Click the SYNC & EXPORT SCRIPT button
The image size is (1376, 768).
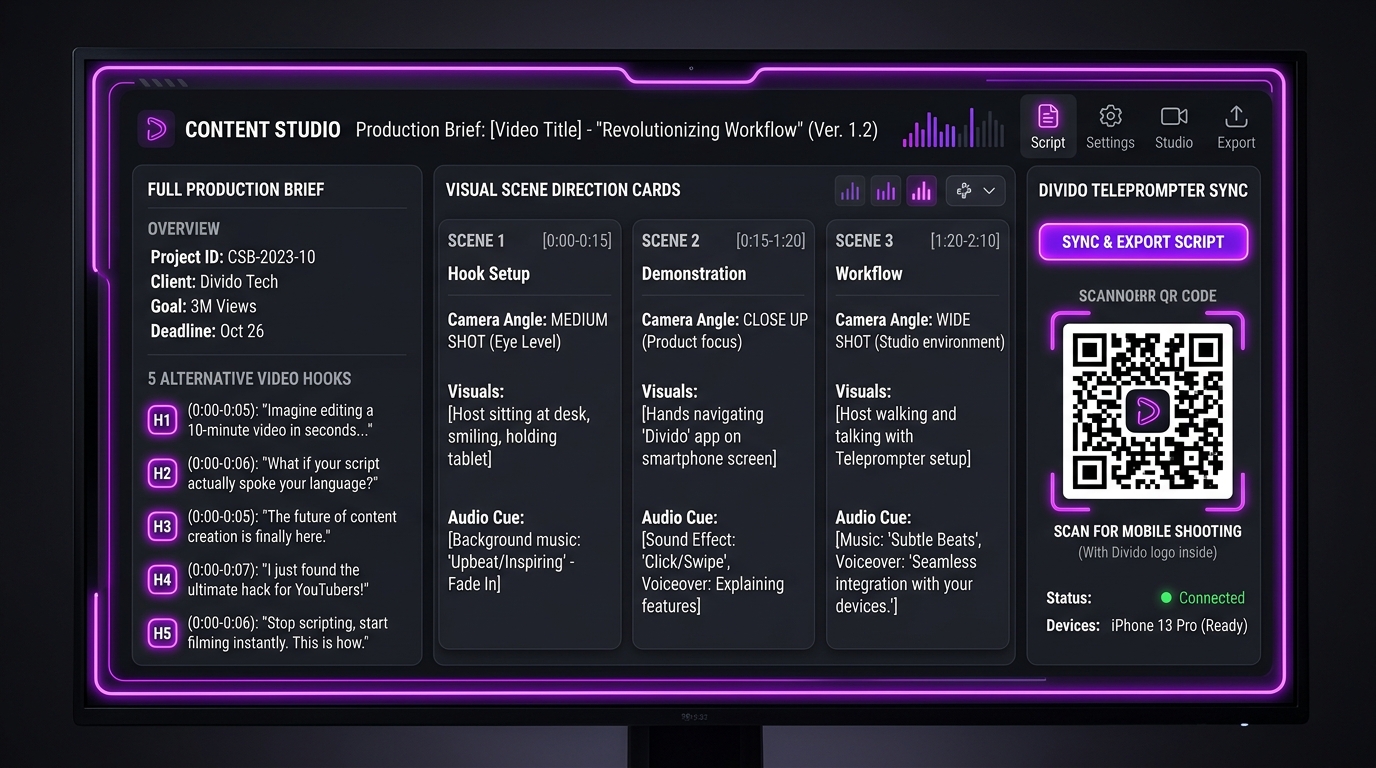(1143, 242)
